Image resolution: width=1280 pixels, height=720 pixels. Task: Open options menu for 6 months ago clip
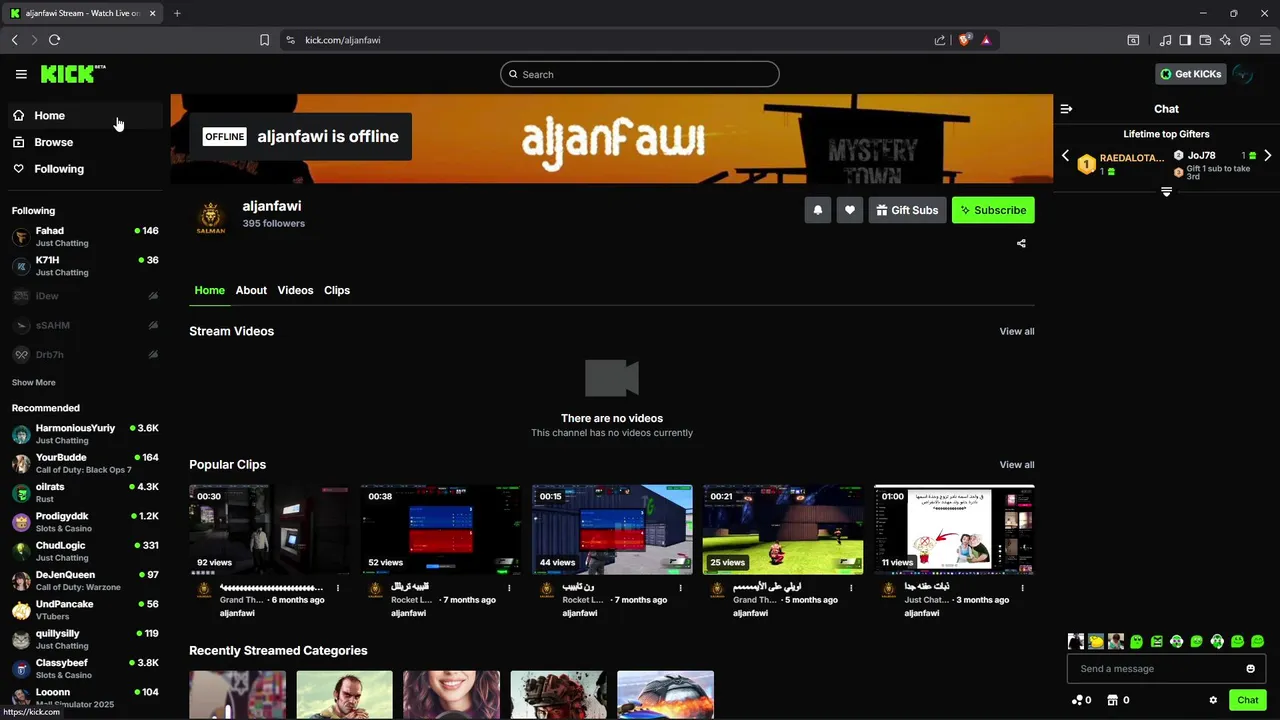pyautogui.click(x=338, y=588)
